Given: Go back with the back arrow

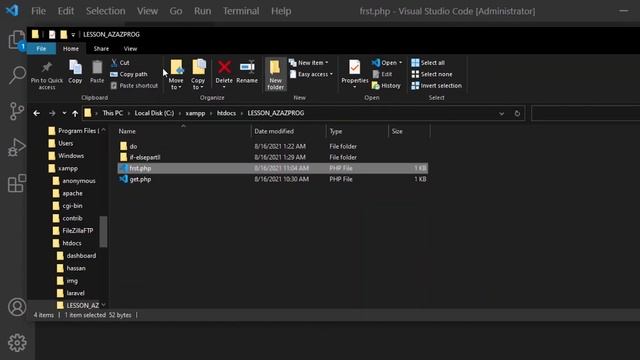Looking at the screenshot, I should coord(37,113).
